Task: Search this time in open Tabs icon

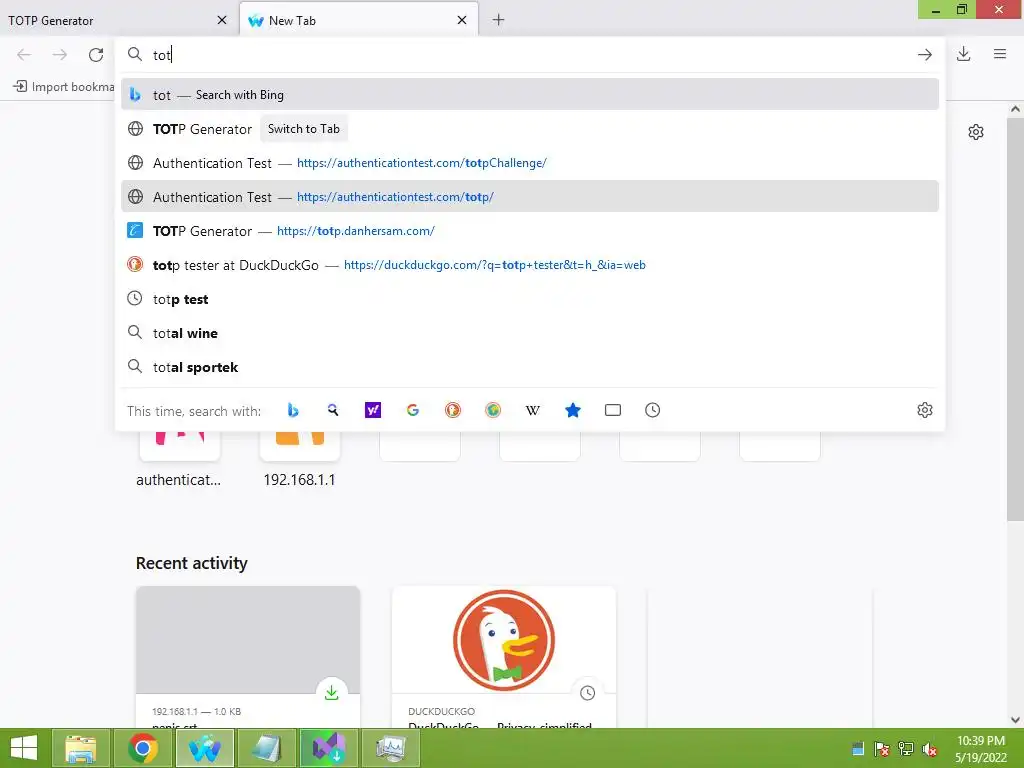Action: [x=613, y=410]
